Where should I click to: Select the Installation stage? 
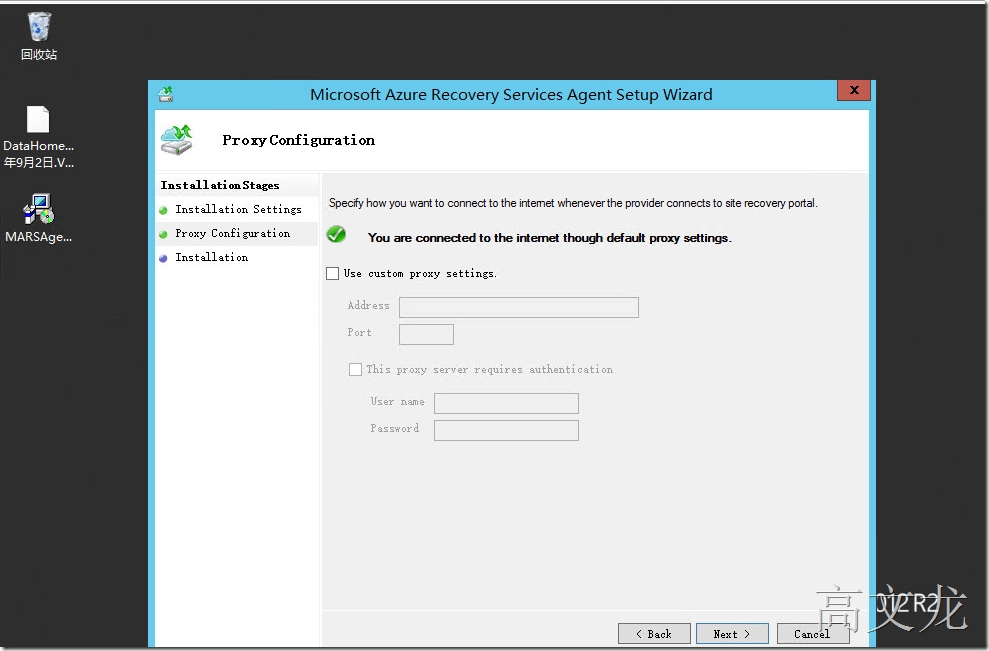tap(212, 257)
